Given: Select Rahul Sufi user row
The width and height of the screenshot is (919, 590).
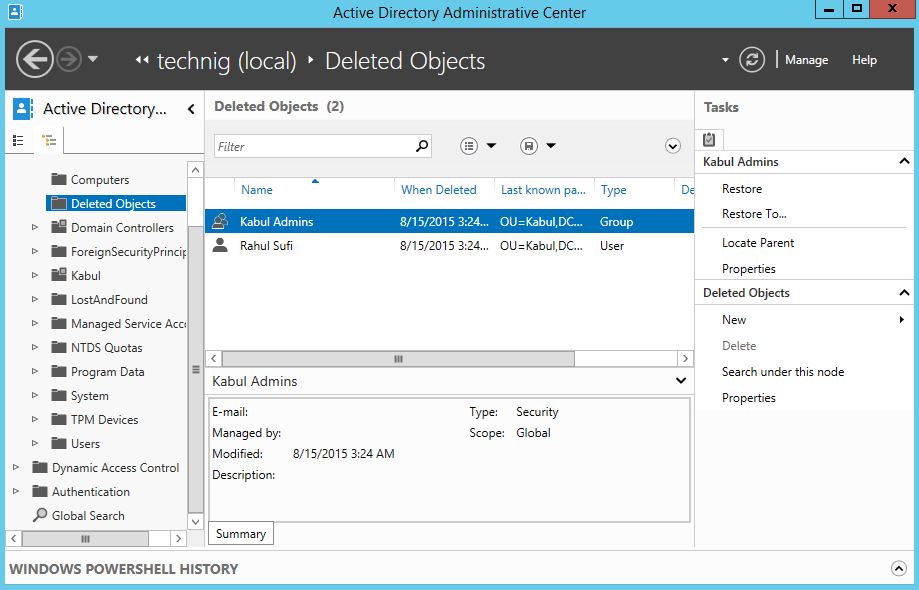Looking at the screenshot, I should [450, 245].
